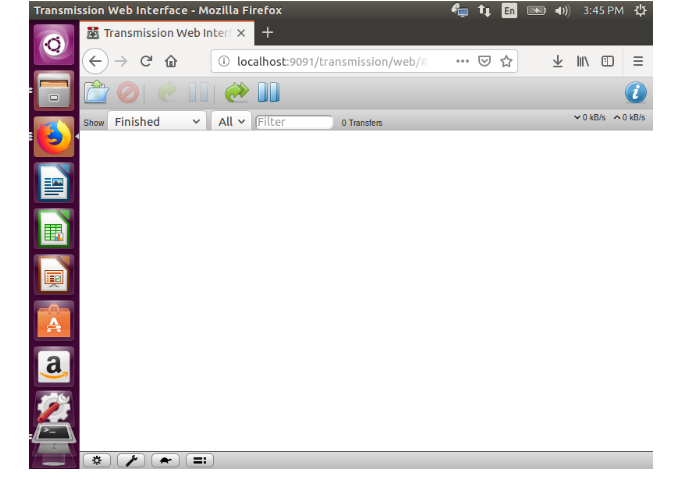Close the Transmission Web Interface tab

[x=241, y=33]
